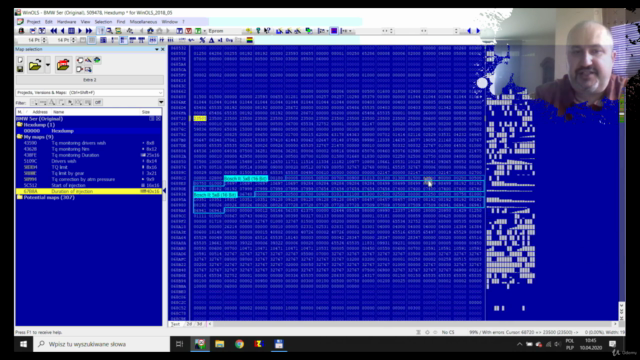
Task: Select the Tq monitoring drivers wish map
Action: [89, 143]
